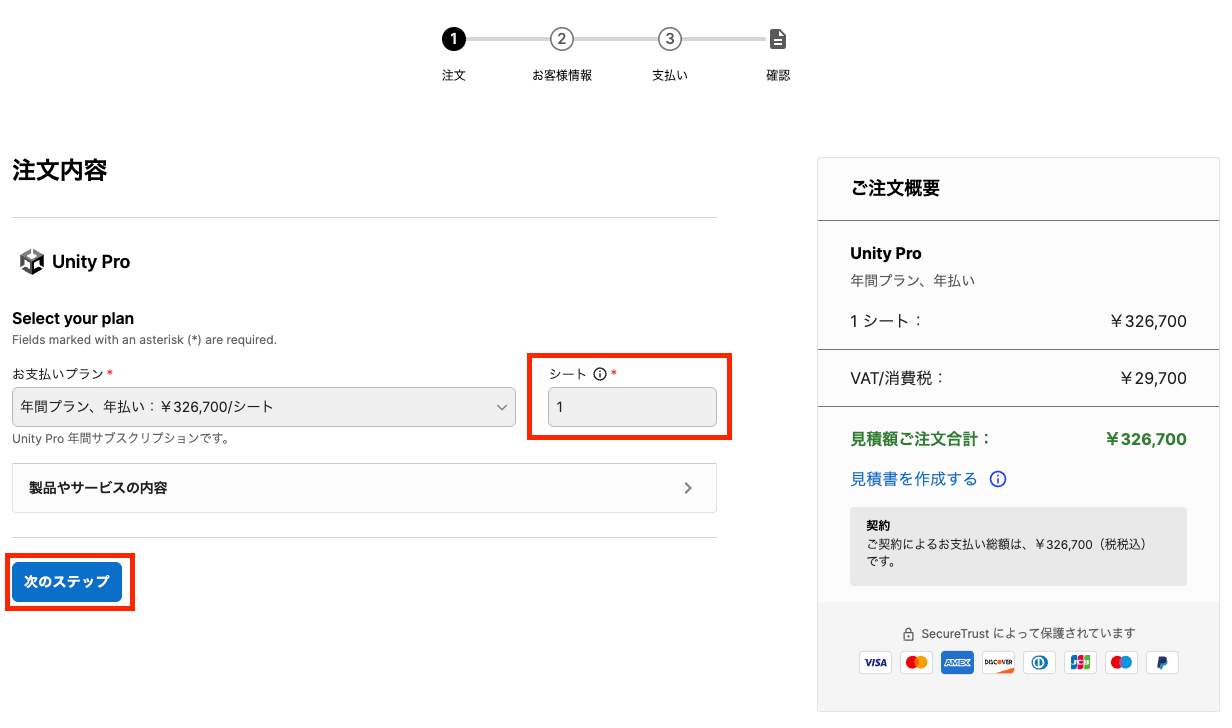Click the asterisk required-fields note

[144, 340]
